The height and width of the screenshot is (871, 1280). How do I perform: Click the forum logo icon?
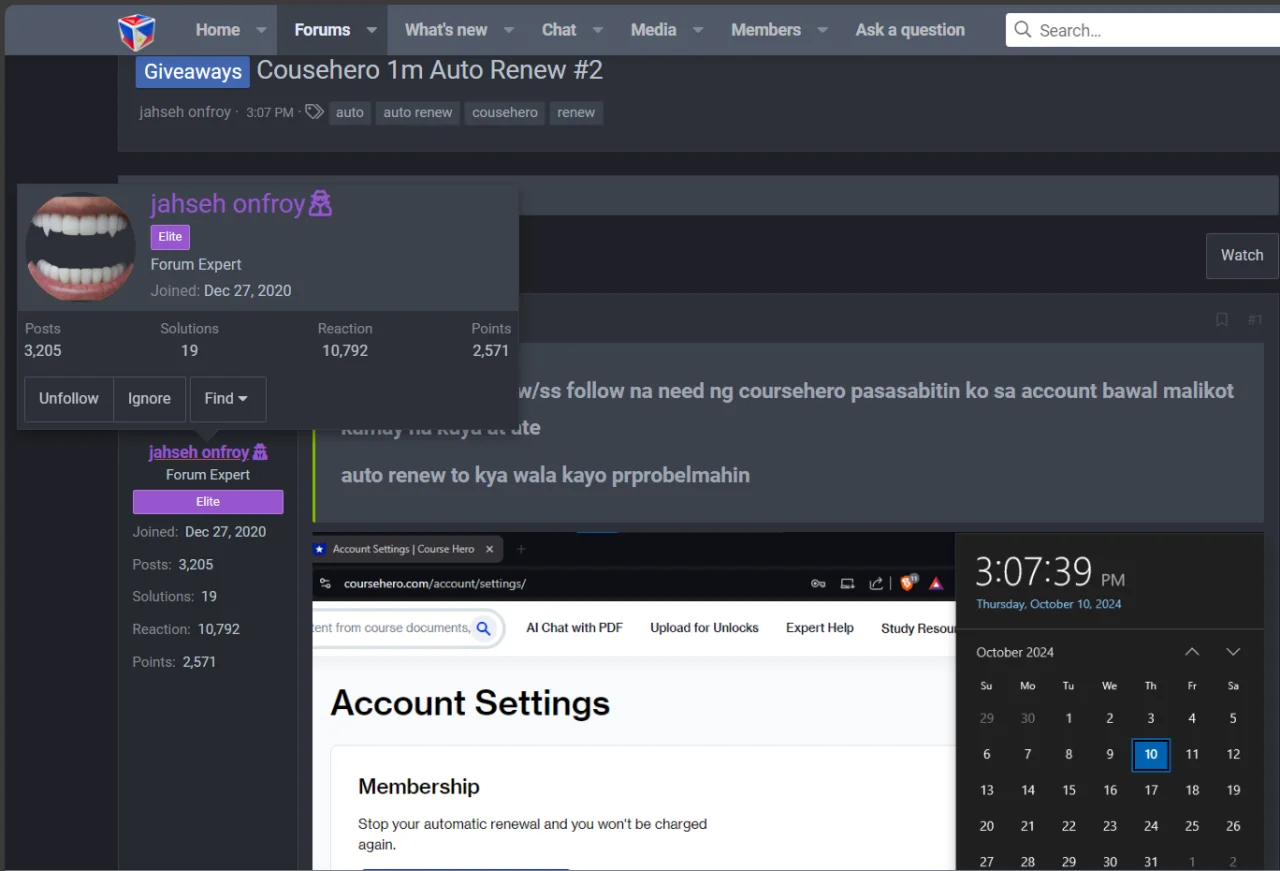(x=137, y=31)
